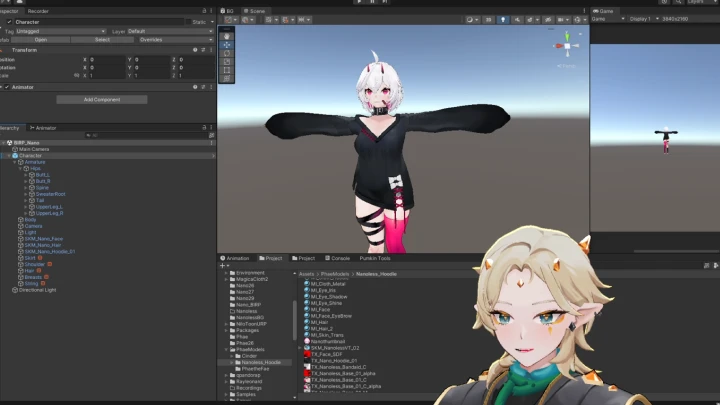The width and height of the screenshot is (720, 405).
Task: Select the Hand view tool
Action: [x=227, y=36]
